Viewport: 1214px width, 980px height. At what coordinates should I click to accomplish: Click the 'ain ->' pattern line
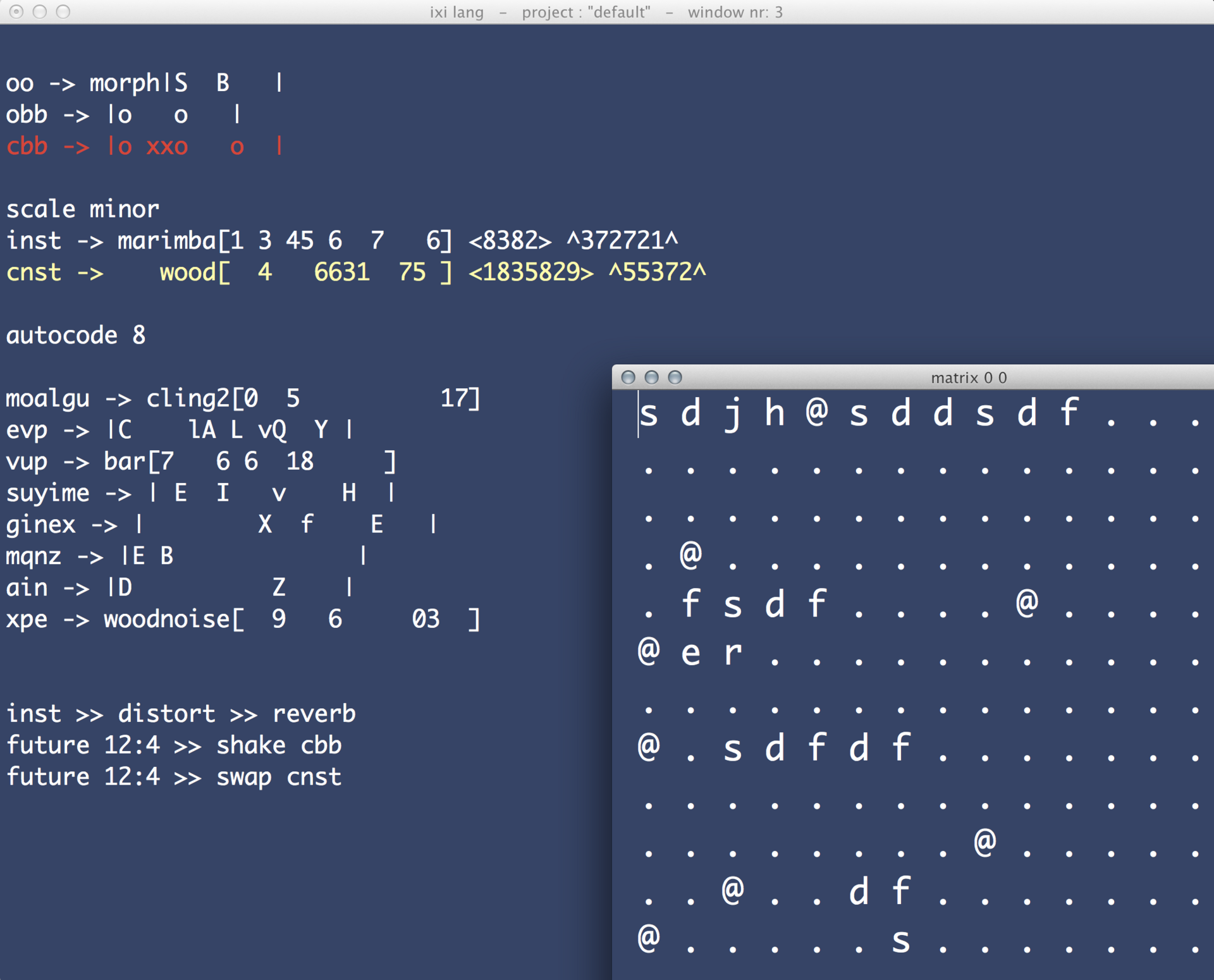click(180, 587)
